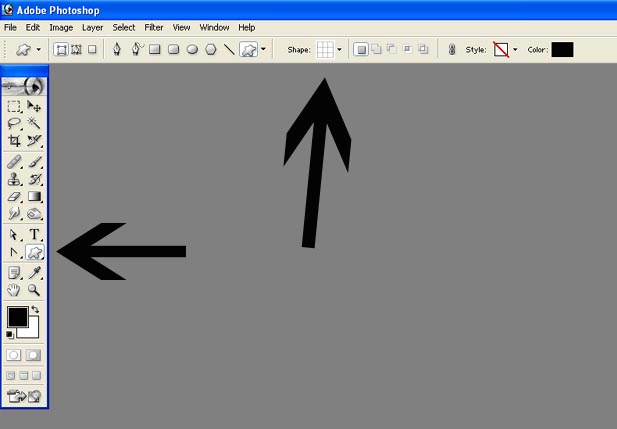The width and height of the screenshot is (617, 429).
Task: Select the Slice tool
Action: point(34,141)
